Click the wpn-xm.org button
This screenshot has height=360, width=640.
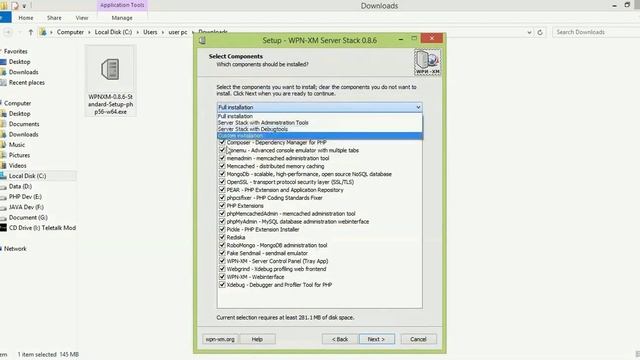coord(220,339)
